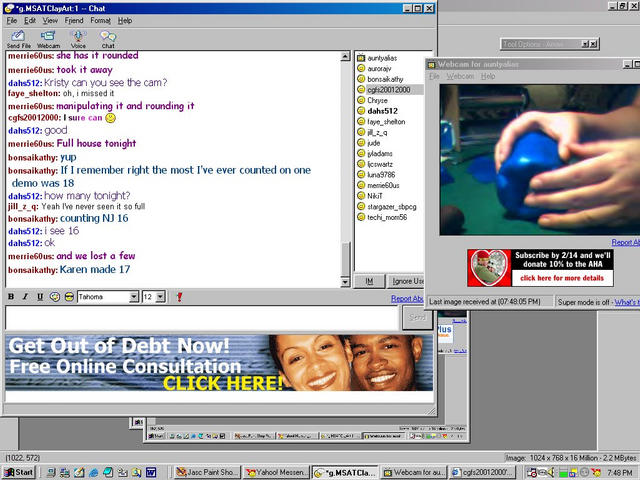Screen dimensions: 640x480
Task: Select stargazer_sbpcg in the user list
Action: (x=392, y=207)
